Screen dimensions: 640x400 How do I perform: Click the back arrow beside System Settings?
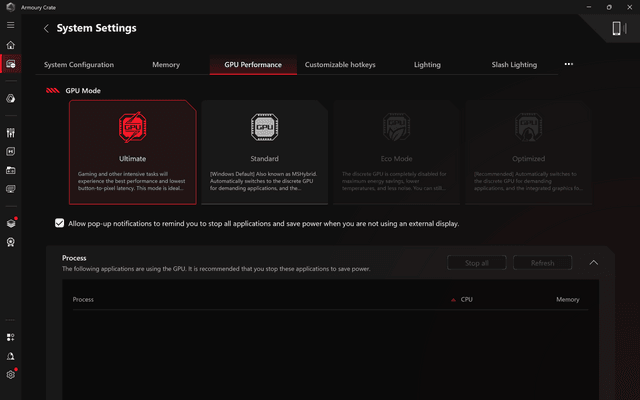coord(46,28)
